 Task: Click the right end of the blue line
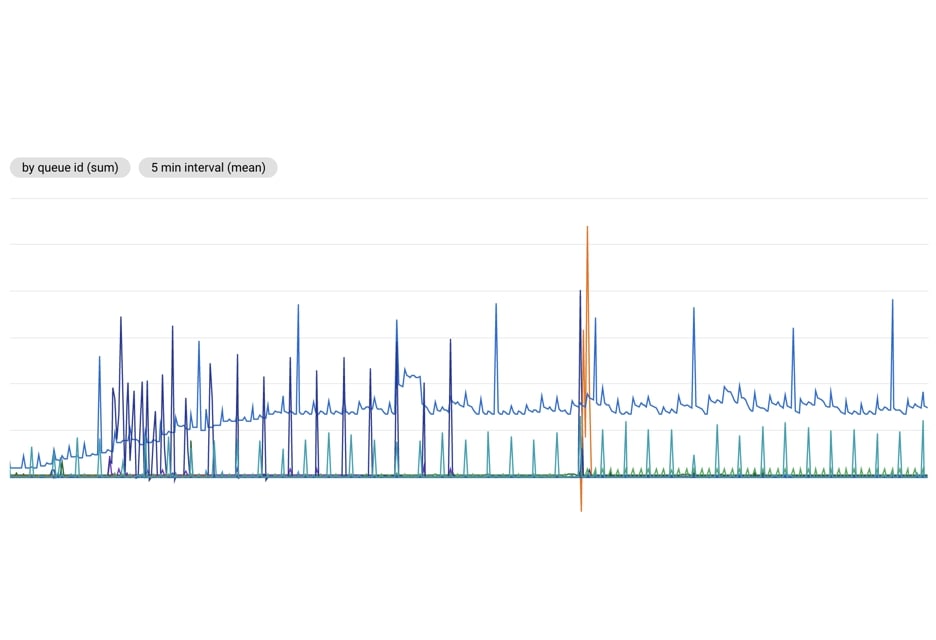tap(927, 406)
